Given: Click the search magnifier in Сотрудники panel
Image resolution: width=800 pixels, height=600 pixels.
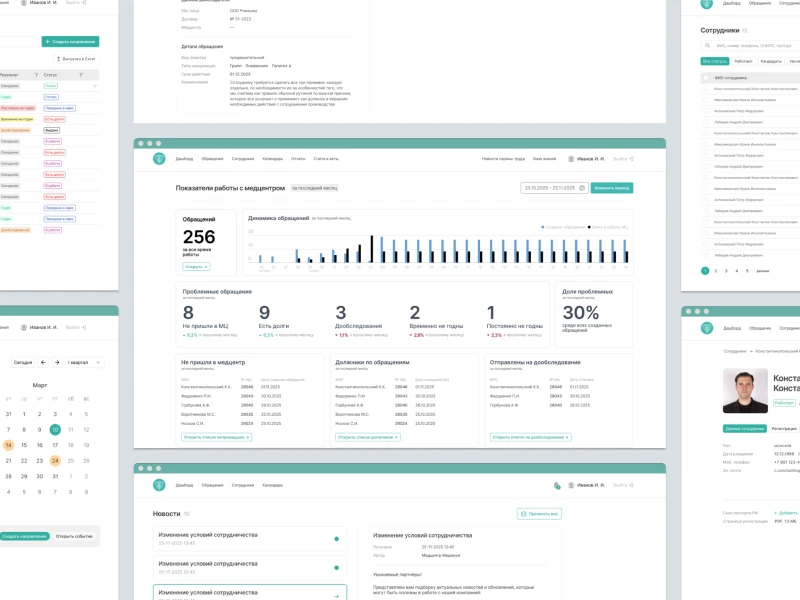Looking at the screenshot, I should pos(708,46).
